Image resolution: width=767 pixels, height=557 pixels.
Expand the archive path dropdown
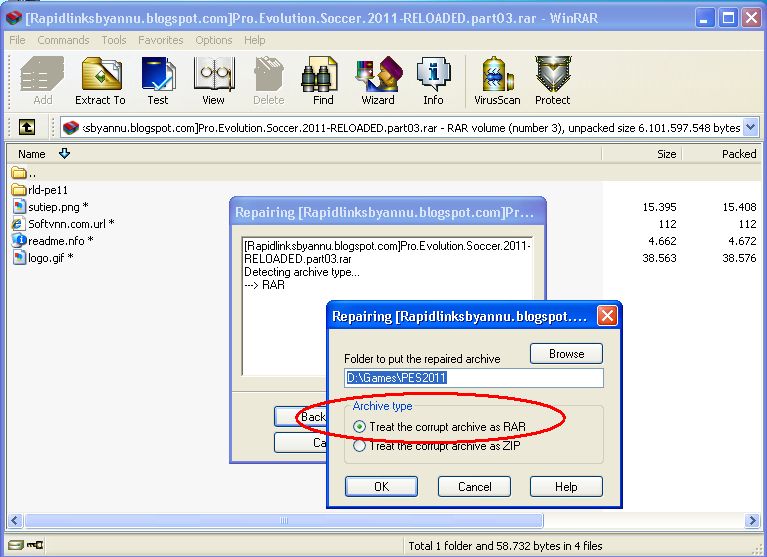pos(750,128)
